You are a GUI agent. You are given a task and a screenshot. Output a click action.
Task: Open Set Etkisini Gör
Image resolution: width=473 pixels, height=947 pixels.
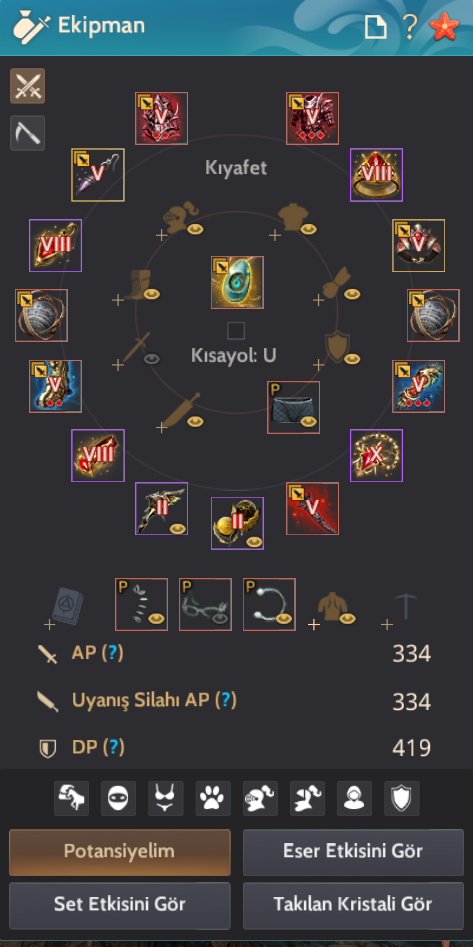(120, 905)
